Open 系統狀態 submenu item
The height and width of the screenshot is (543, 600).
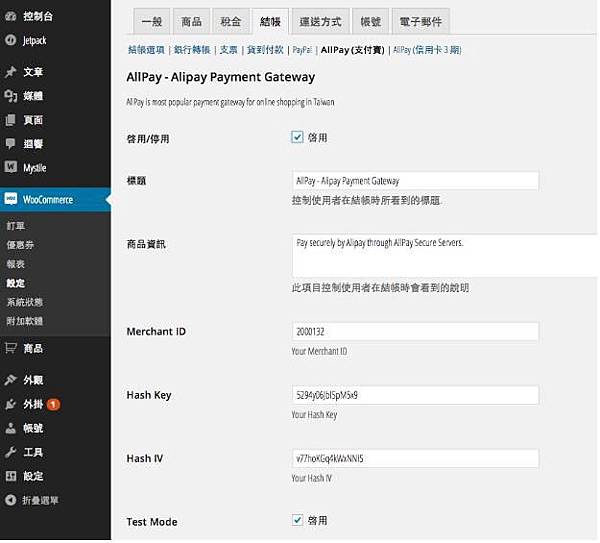tap(24, 302)
